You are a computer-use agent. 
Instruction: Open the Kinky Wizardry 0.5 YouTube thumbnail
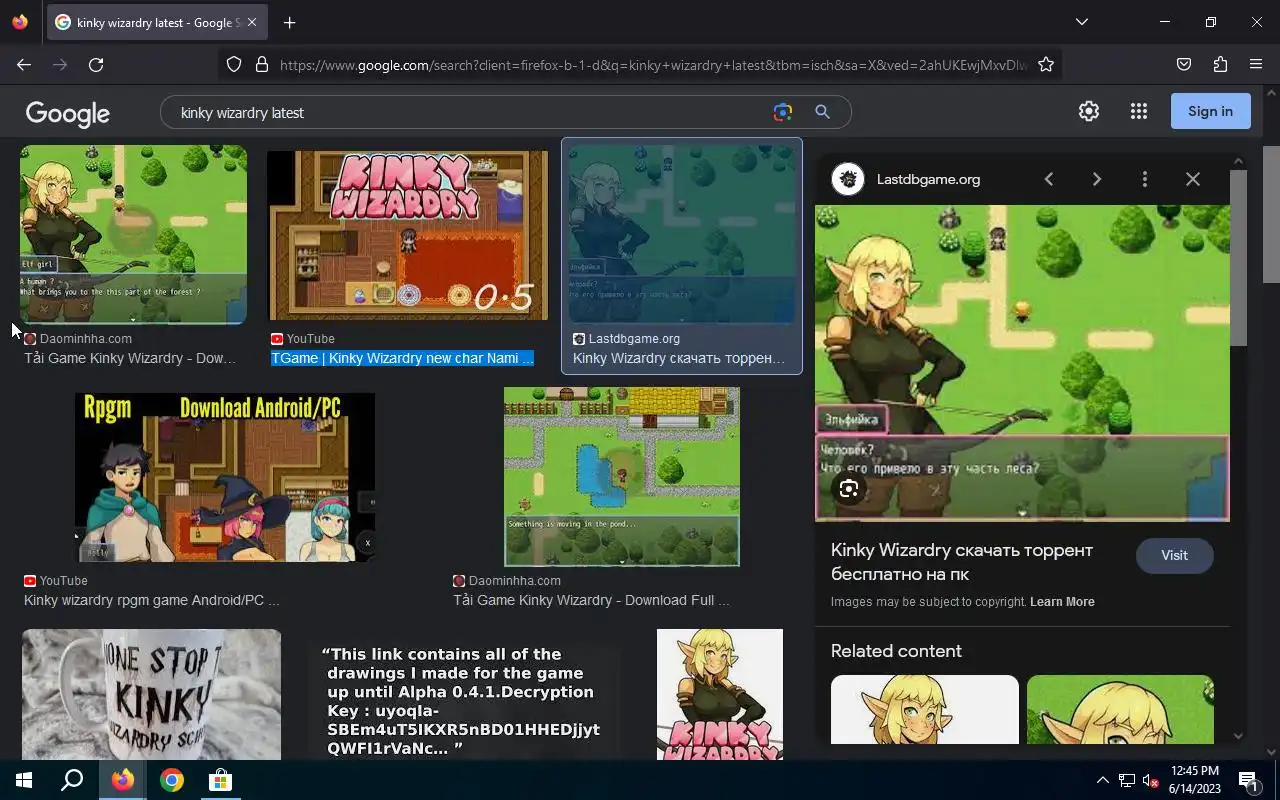[x=408, y=236]
